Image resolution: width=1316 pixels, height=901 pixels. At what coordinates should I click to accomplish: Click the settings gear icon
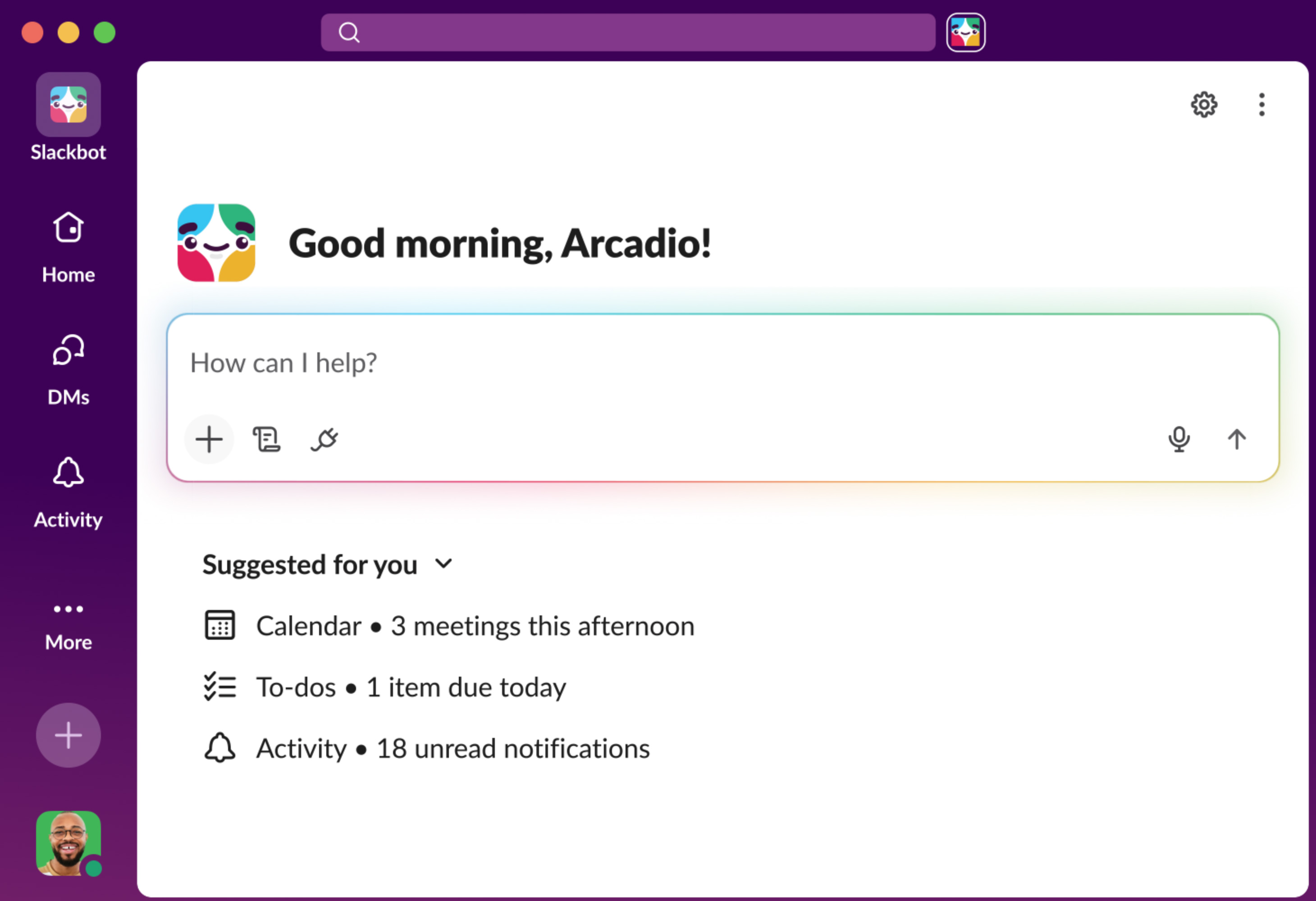click(1204, 104)
